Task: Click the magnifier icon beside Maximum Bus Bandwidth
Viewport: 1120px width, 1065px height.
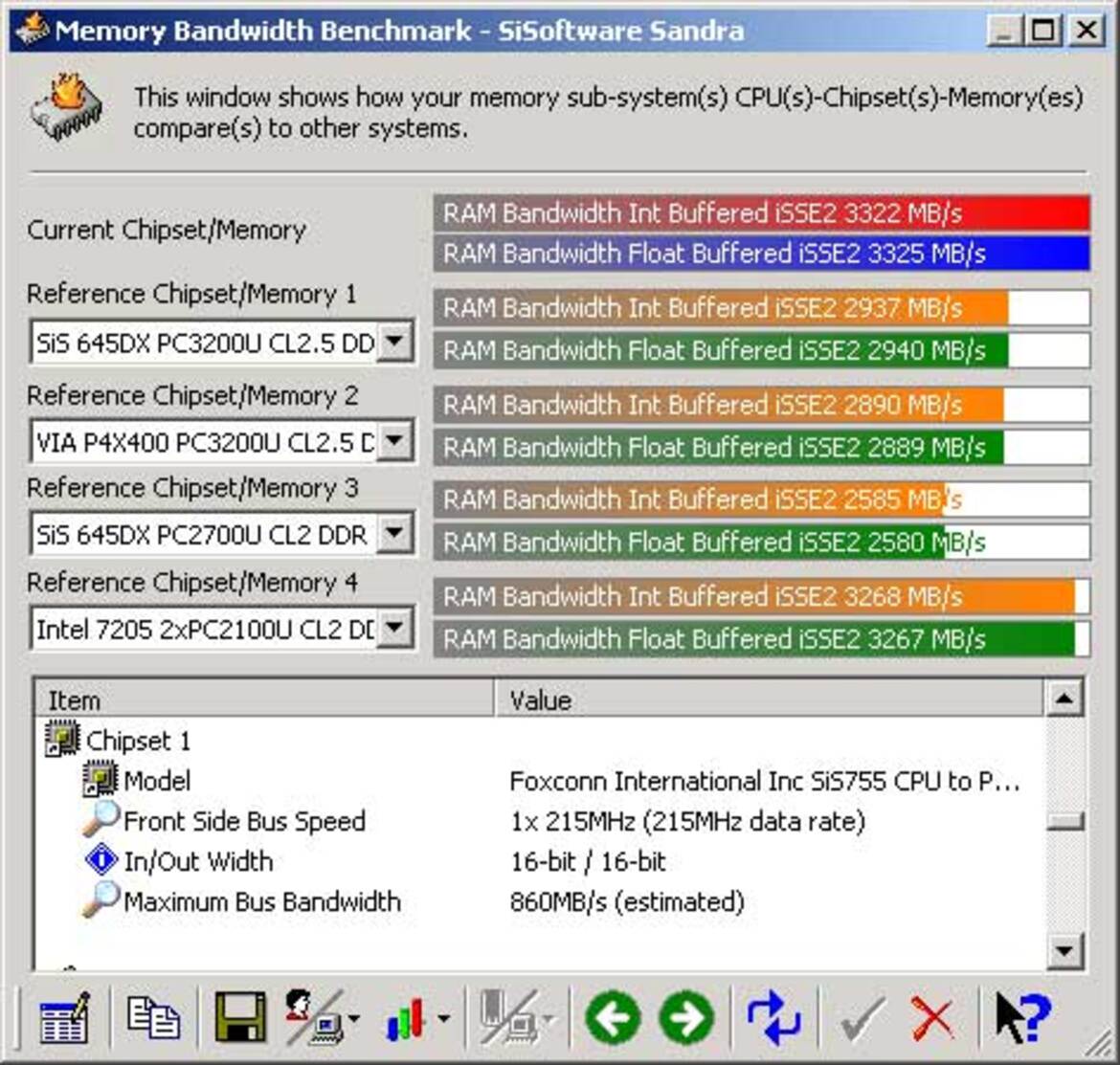Action: (100, 899)
